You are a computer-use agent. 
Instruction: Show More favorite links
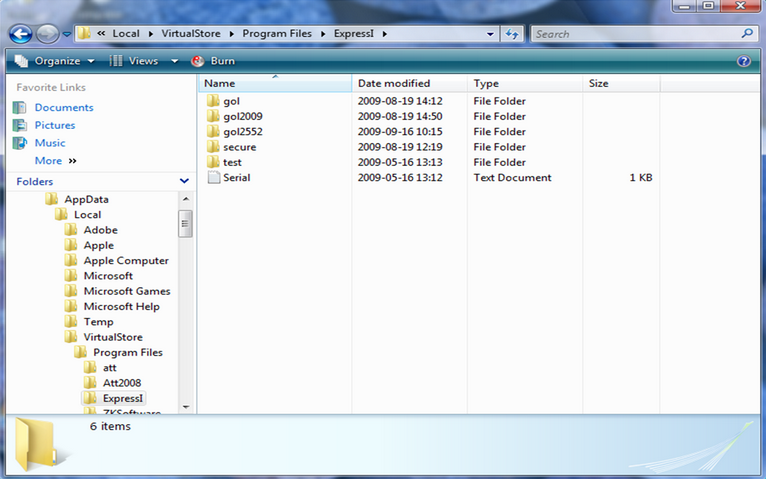(x=55, y=161)
